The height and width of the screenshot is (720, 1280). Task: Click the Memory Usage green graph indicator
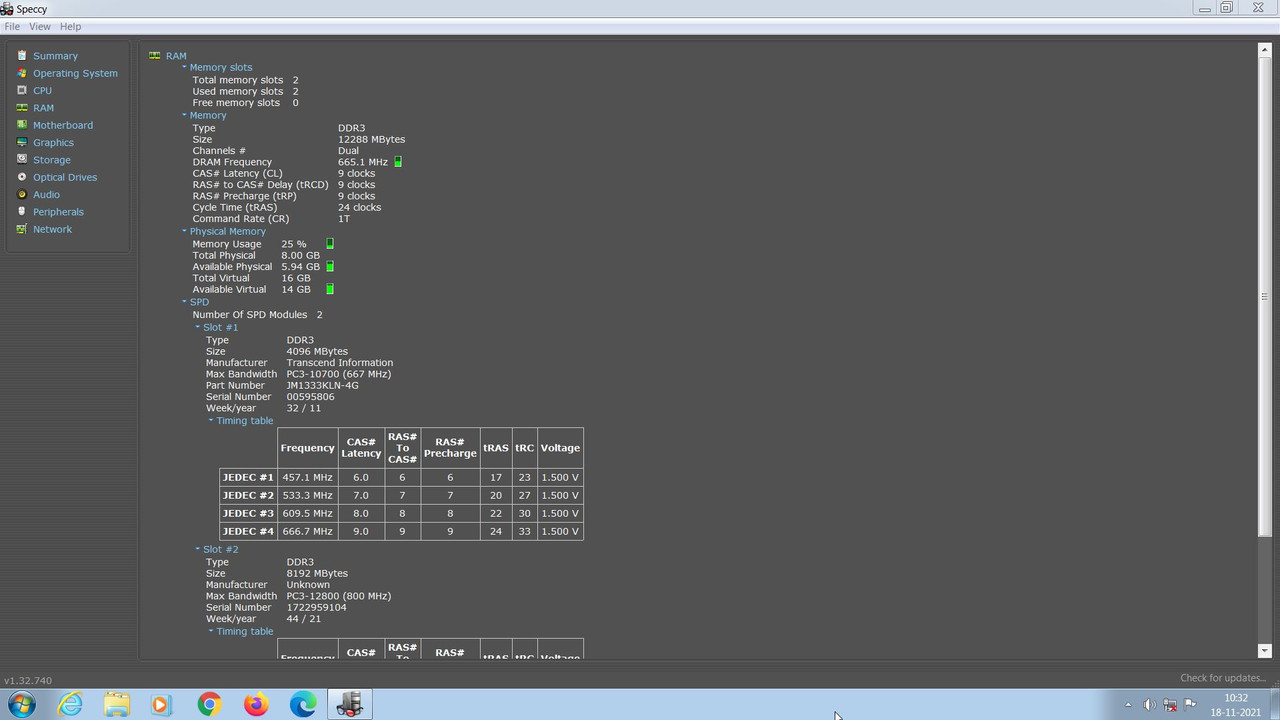tap(330, 244)
